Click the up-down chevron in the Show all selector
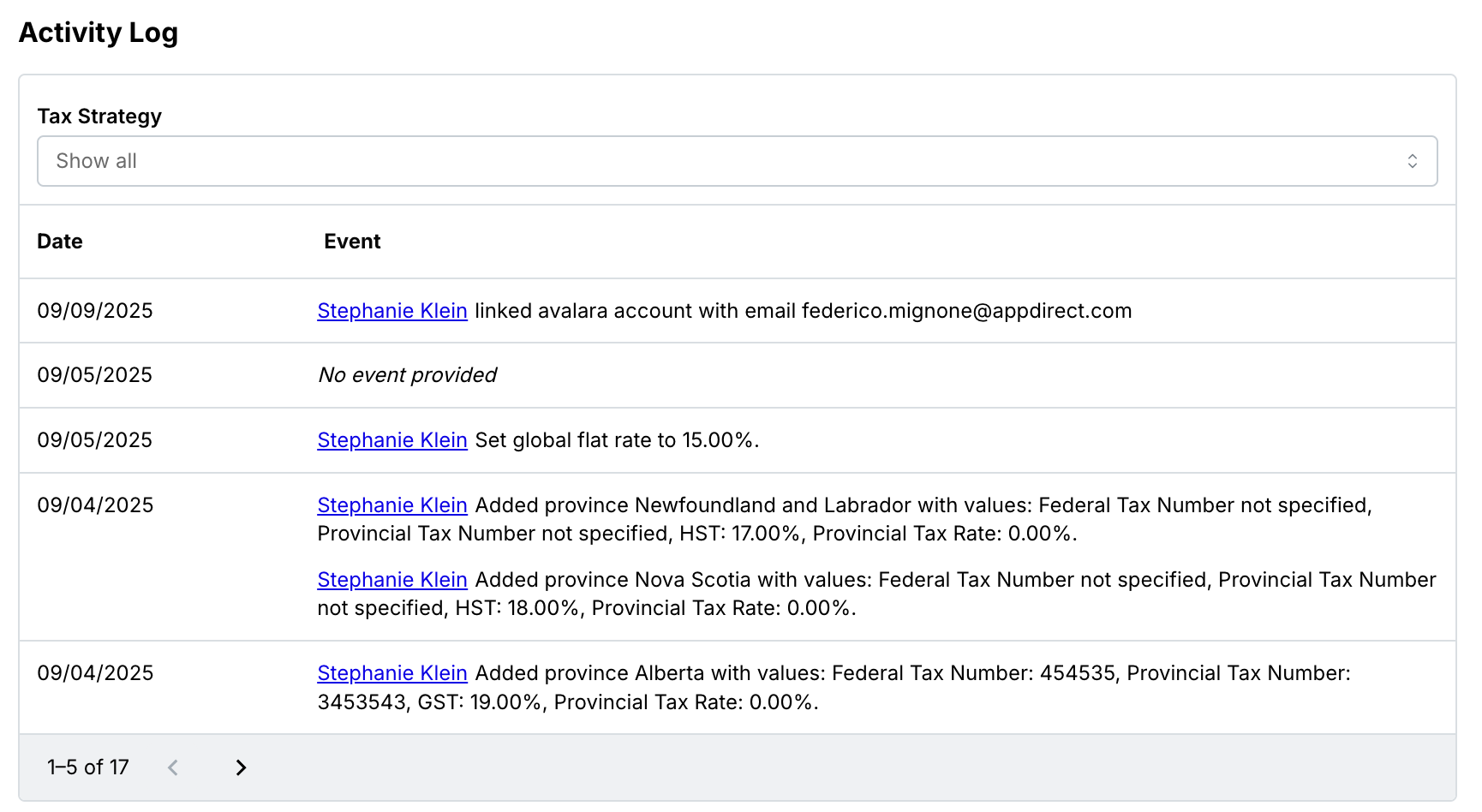 point(1412,161)
